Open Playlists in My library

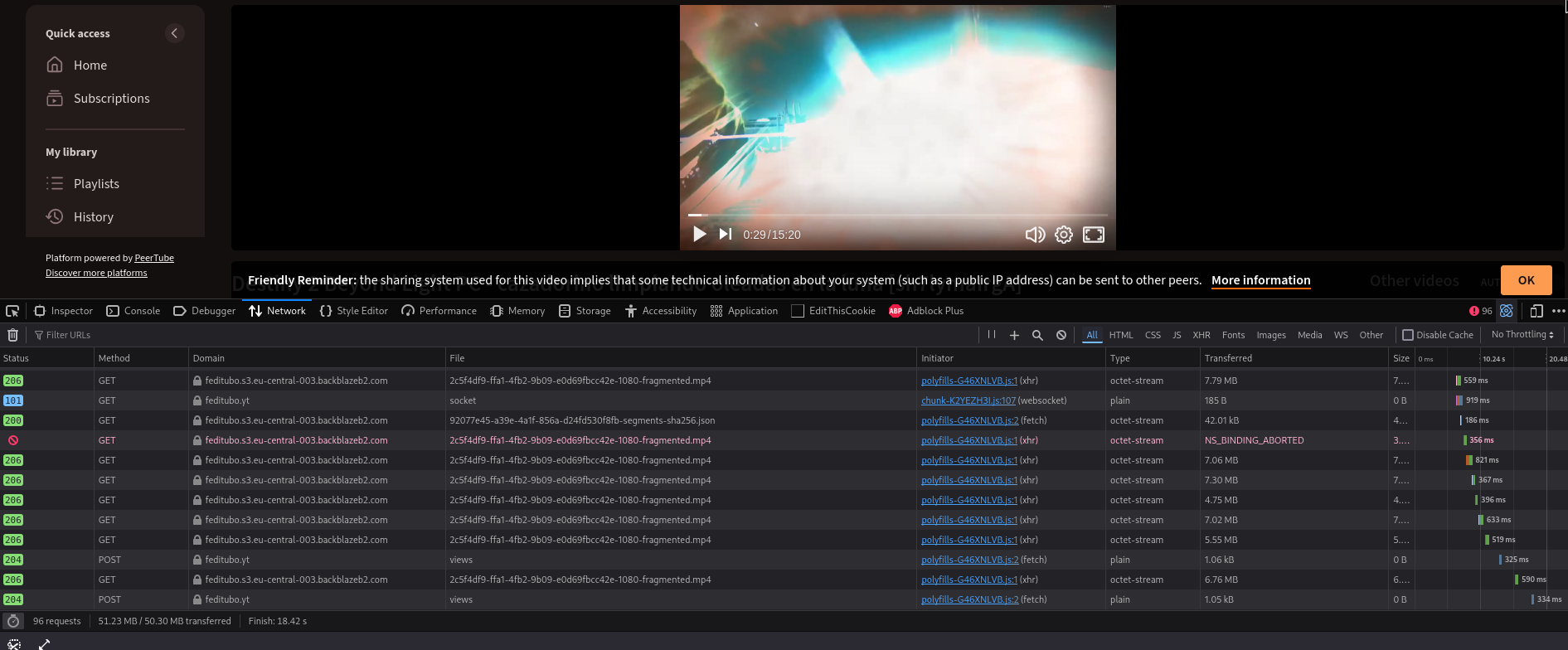[83, 184]
